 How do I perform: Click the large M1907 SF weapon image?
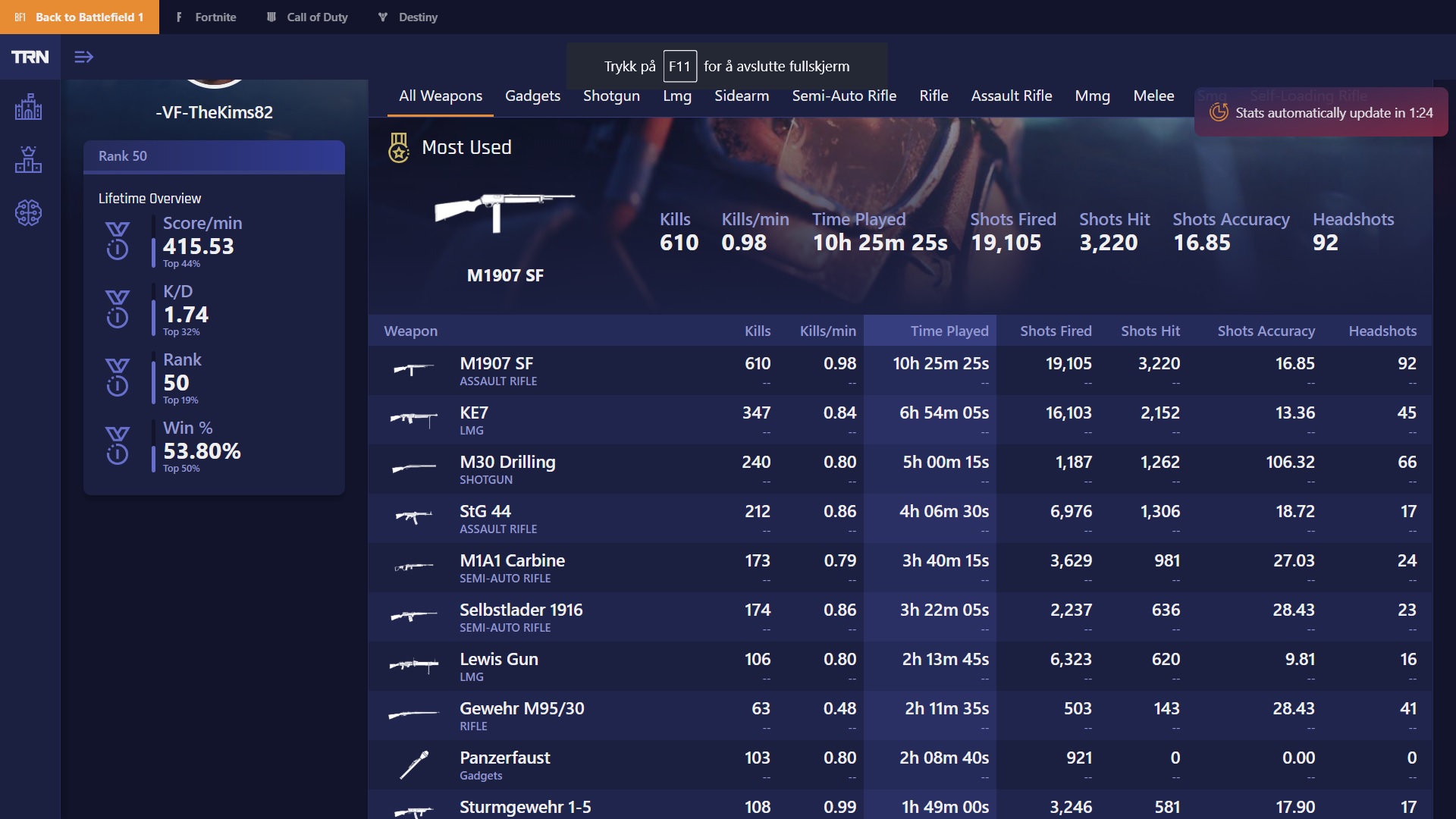point(504,212)
